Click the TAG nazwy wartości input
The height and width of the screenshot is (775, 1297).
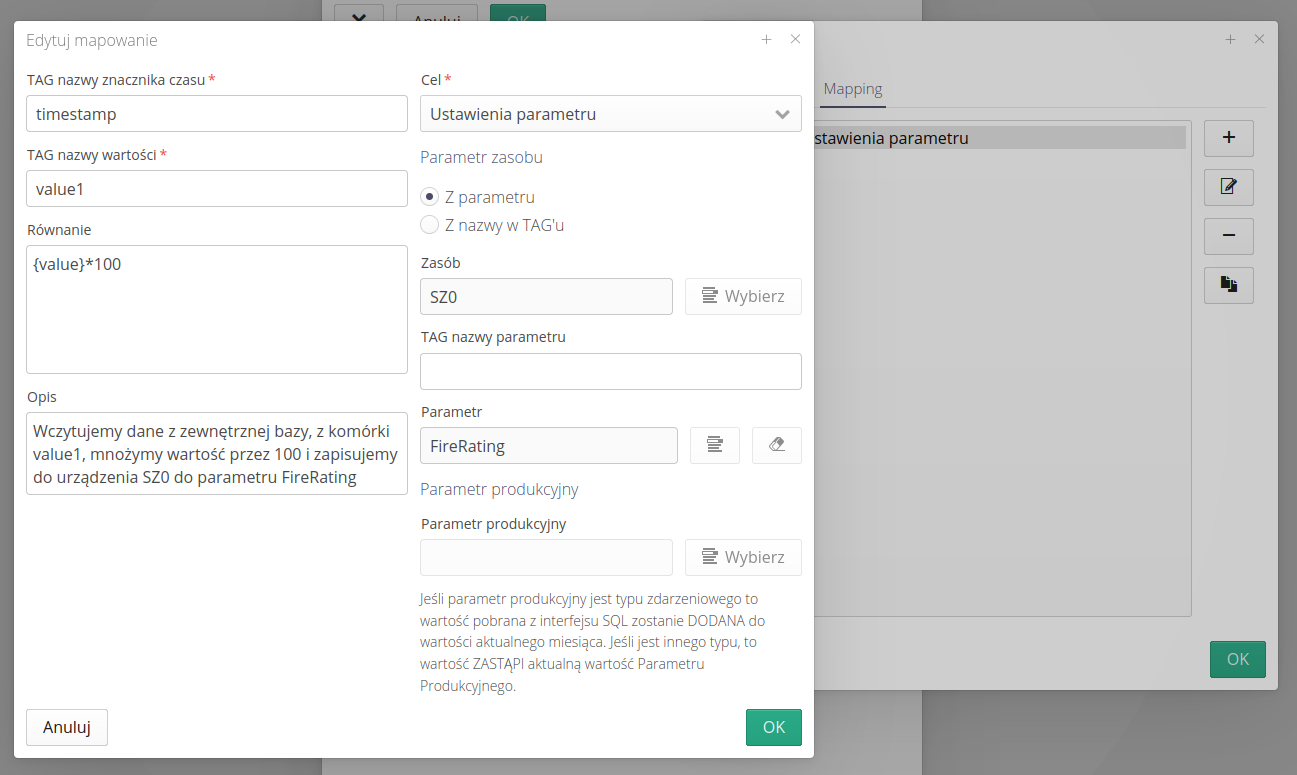(216, 188)
